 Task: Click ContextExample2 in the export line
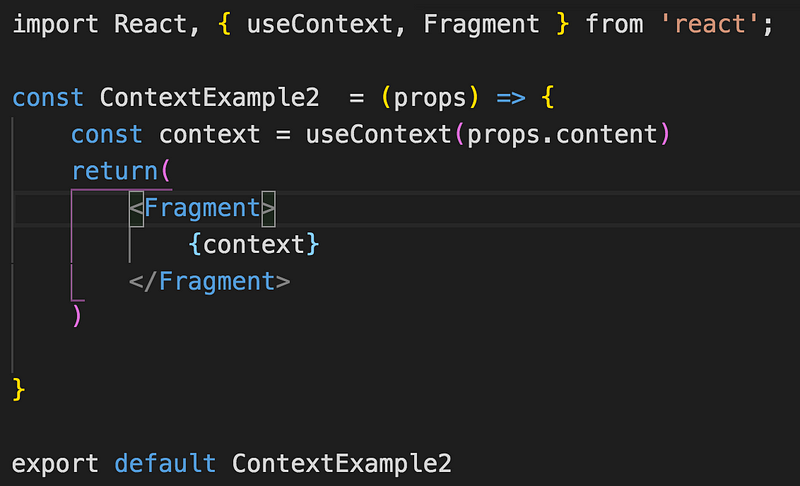342,463
